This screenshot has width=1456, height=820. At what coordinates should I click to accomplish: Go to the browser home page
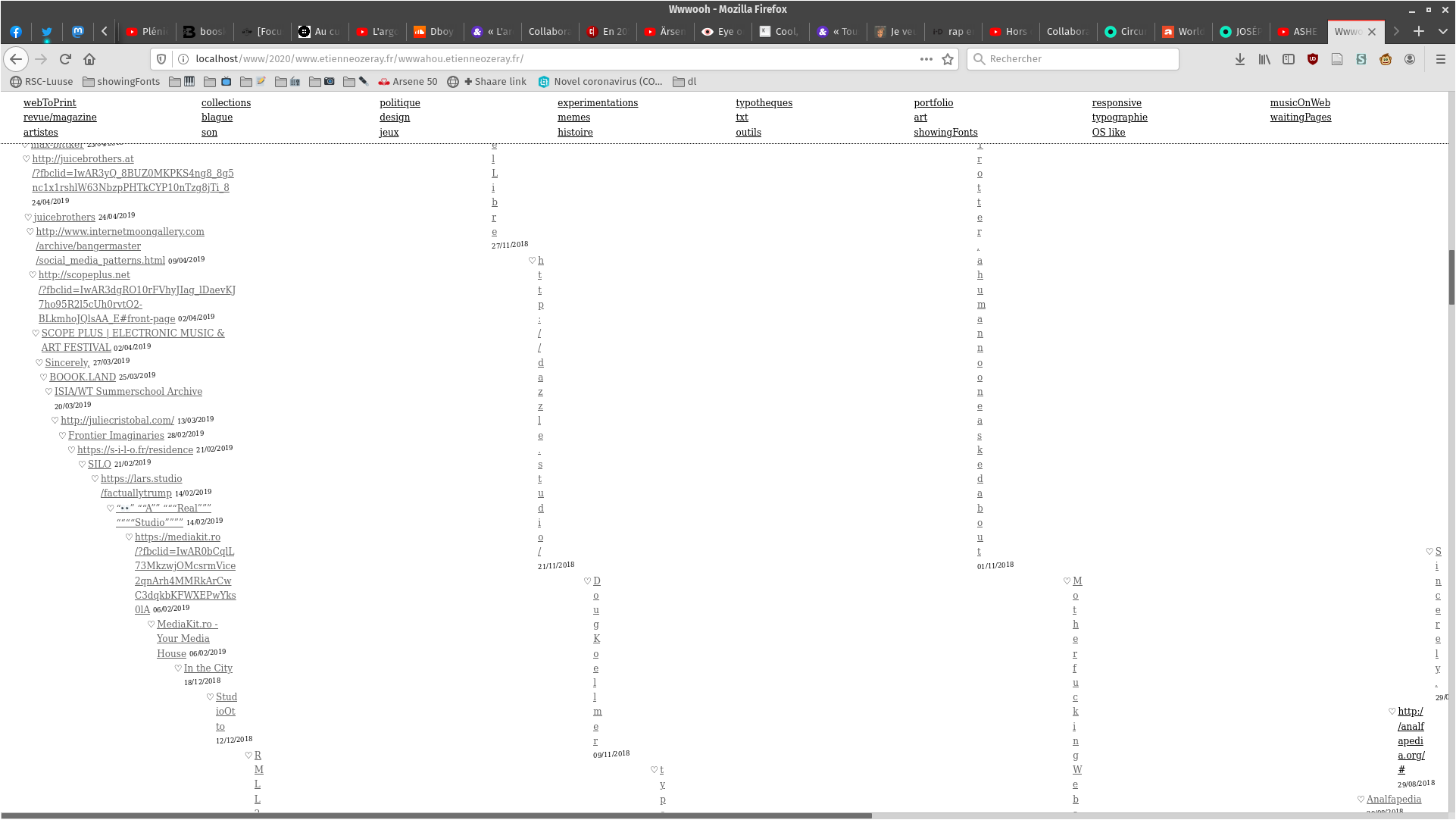point(89,59)
